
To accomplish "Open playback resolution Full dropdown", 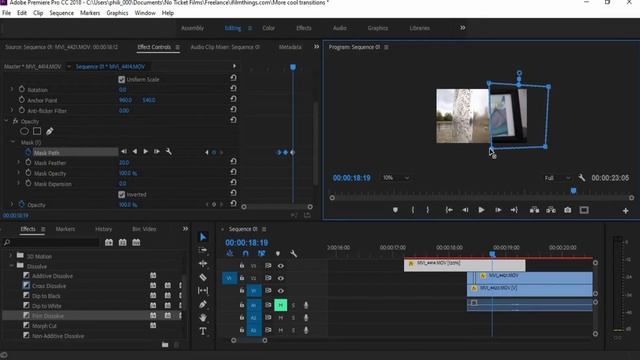I will tap(557, 178).
